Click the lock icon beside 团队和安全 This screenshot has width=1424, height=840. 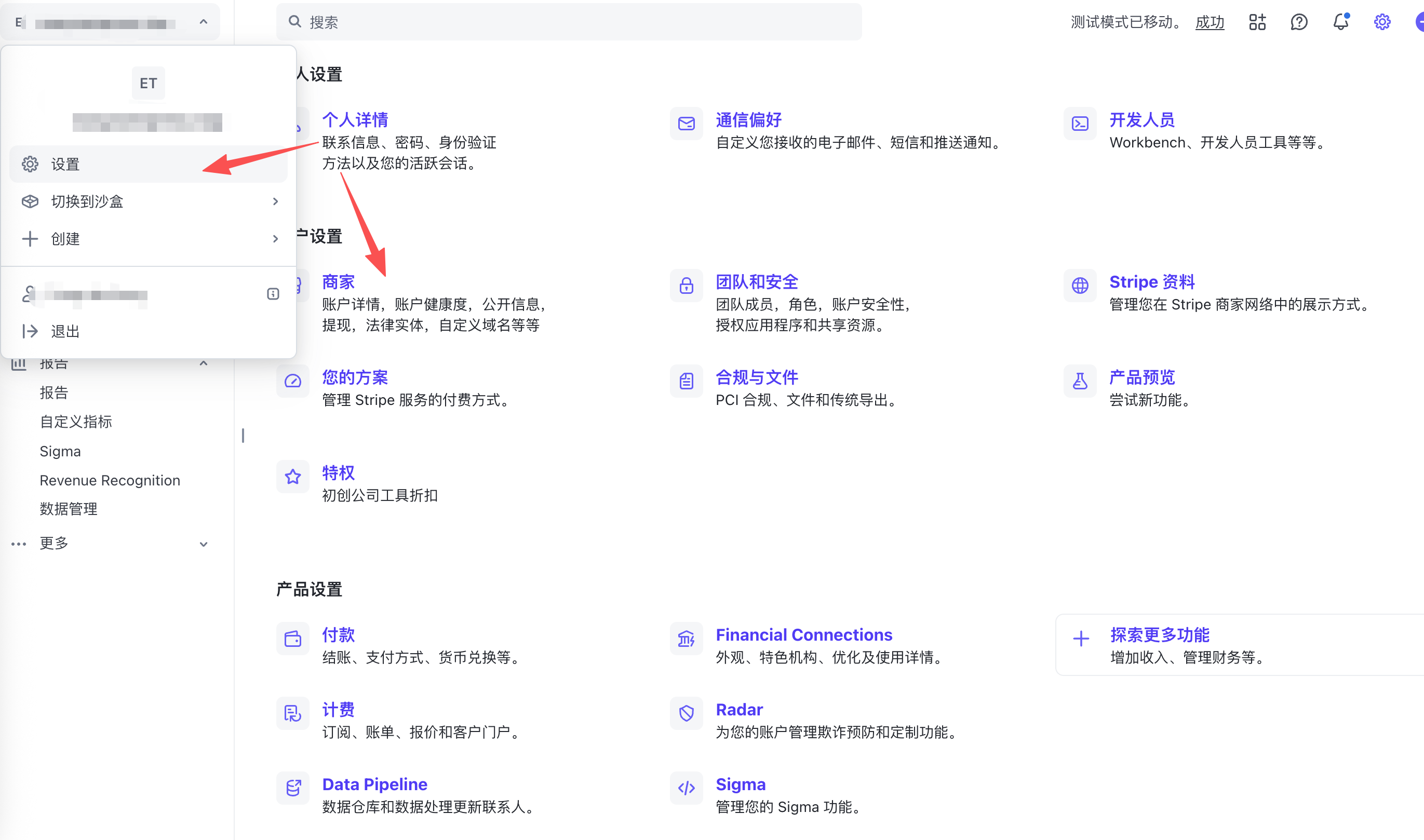[686, 286]
